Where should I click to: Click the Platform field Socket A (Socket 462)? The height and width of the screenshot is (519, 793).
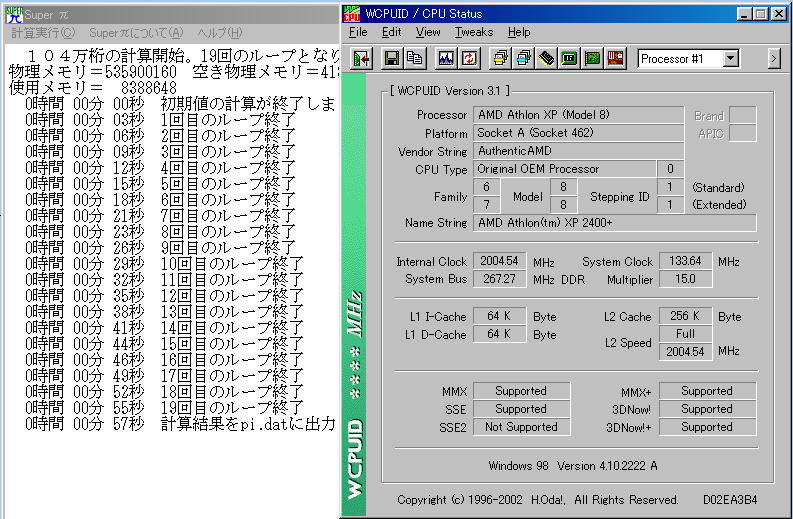pos(578,133)
